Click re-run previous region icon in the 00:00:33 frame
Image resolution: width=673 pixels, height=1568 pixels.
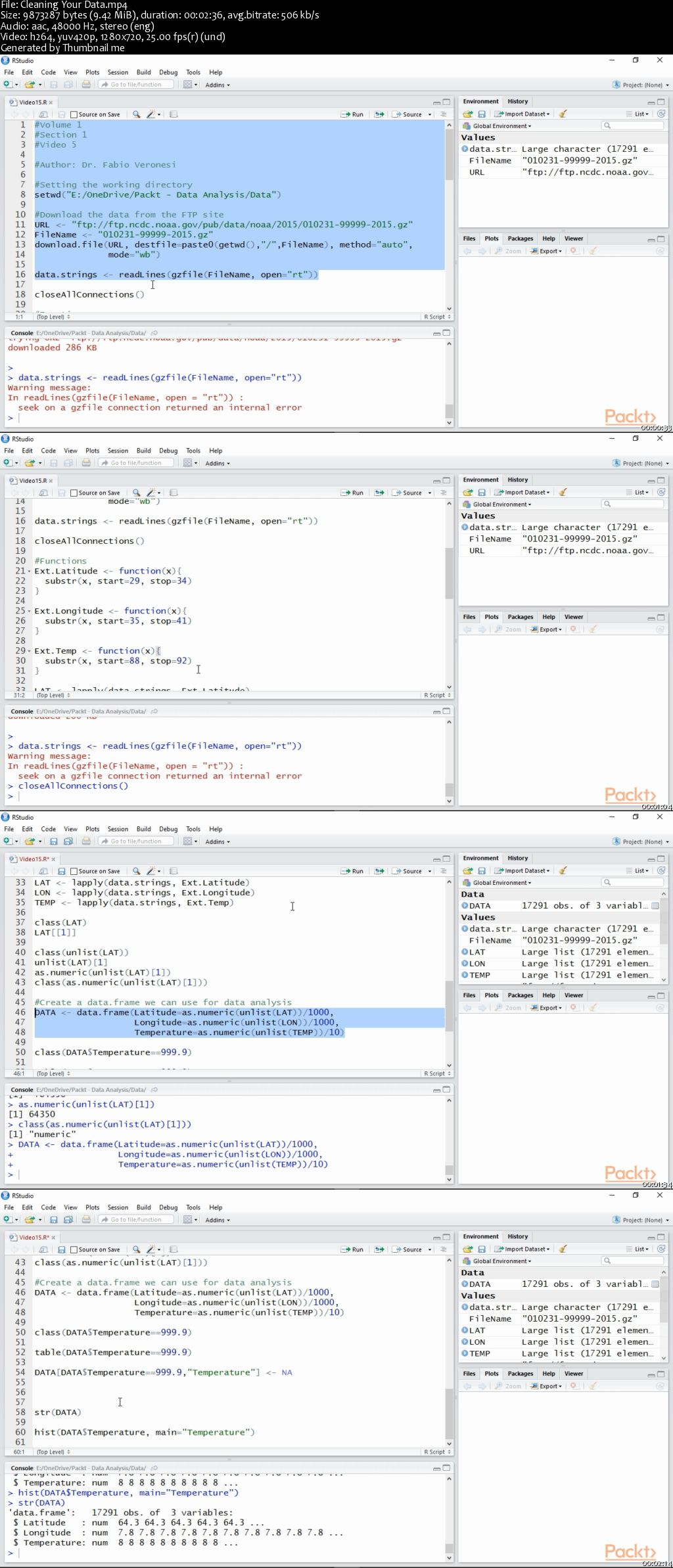[x=379, y=114]
